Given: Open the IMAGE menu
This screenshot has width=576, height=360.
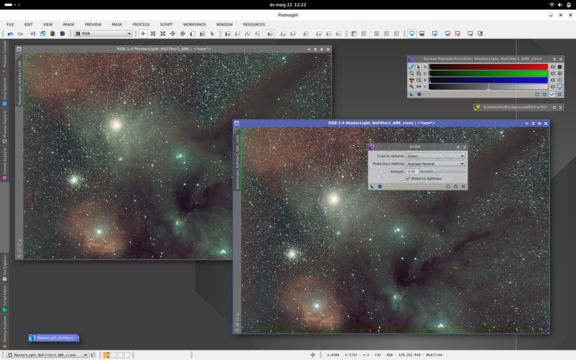Looking at the screenshot, I should [x=69, y=24].
